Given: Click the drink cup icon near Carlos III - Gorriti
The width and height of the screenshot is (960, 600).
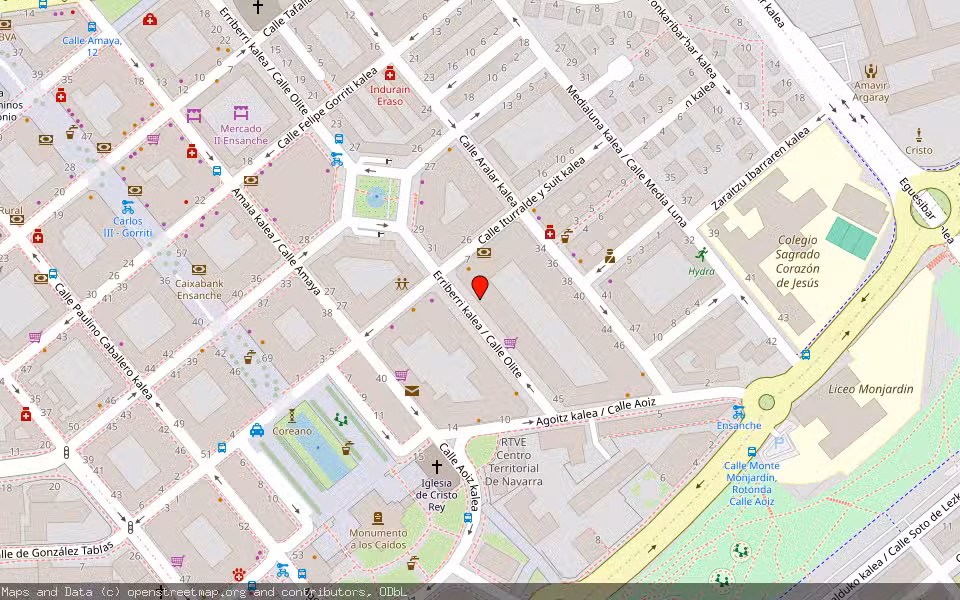Looking at the screenshot, I should (71, 133).
